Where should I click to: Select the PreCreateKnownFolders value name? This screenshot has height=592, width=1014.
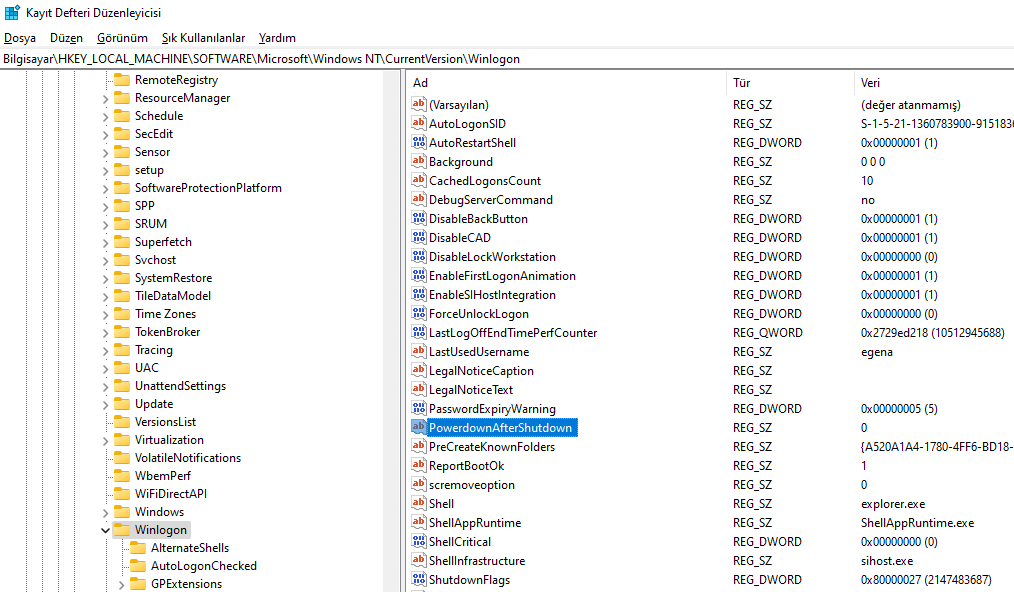pyautogui.click(x=491, y=446)
